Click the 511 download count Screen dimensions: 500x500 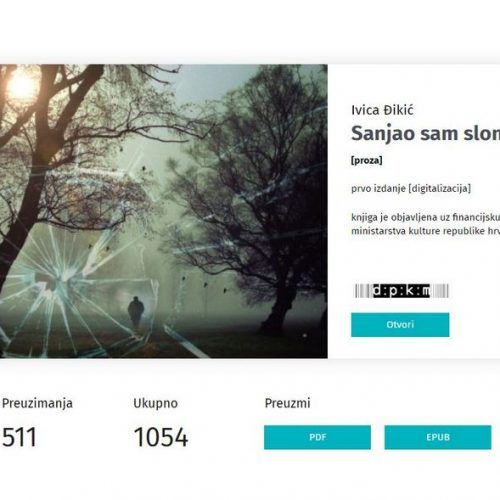tap(19, 437)
